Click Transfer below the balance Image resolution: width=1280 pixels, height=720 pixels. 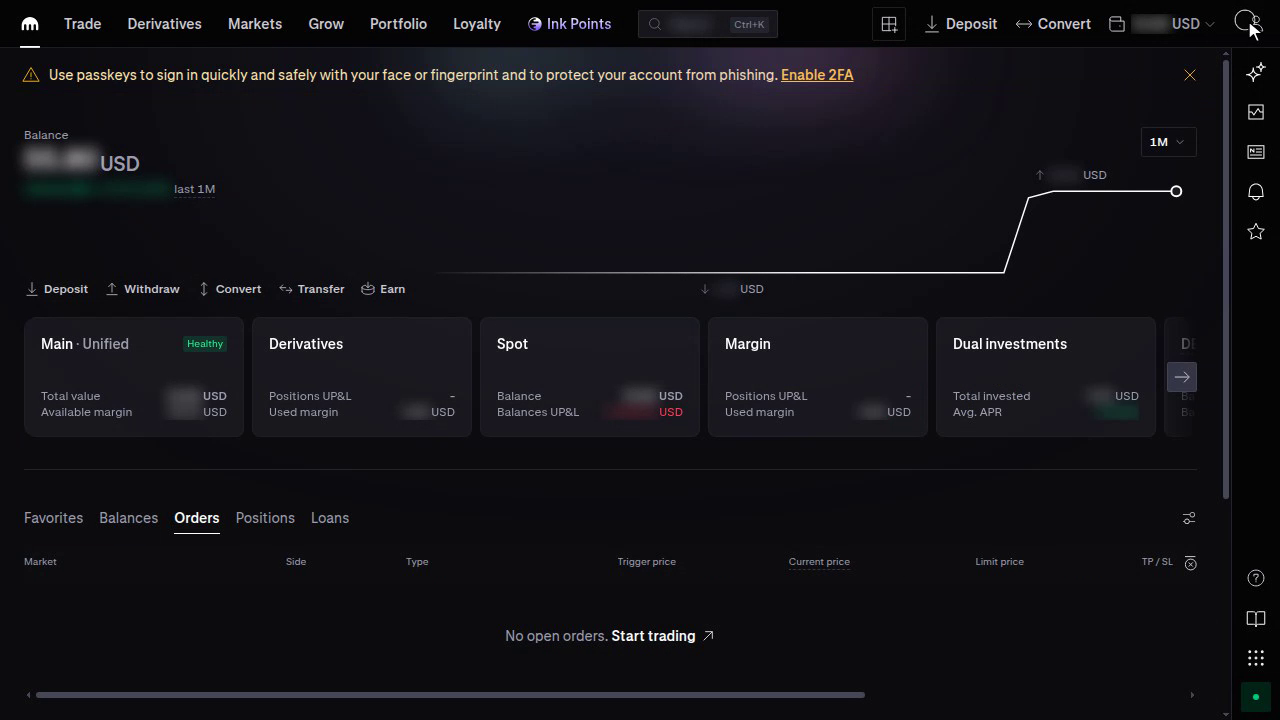(x=311, y=289)
